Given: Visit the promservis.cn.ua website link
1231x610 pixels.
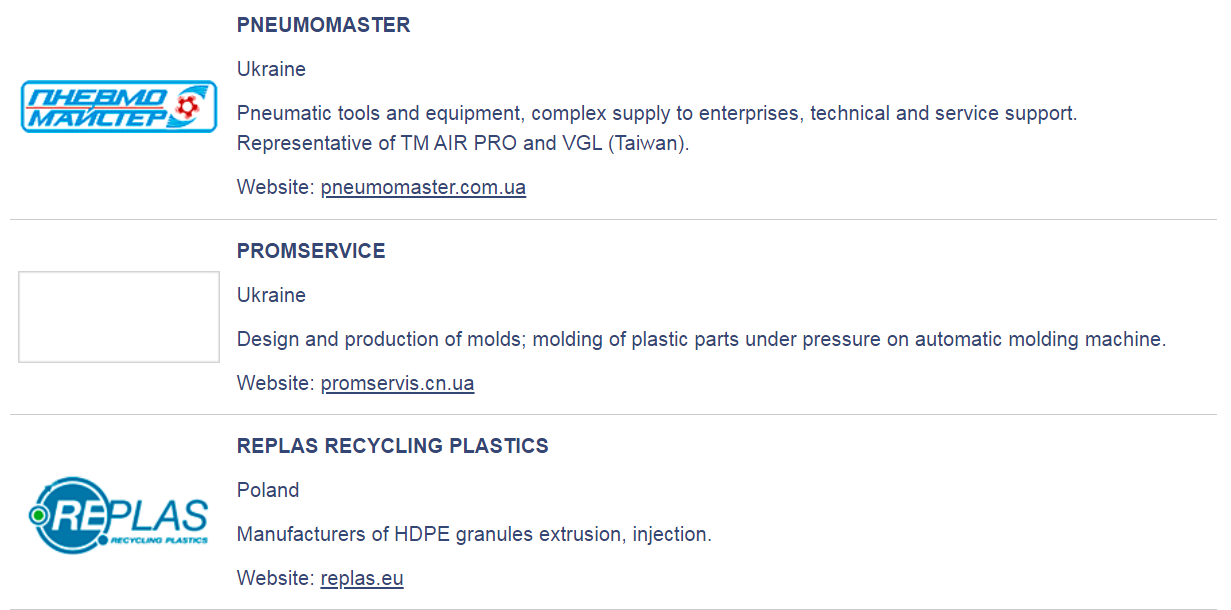Looking at the screenshot, I should pyautogui.click(x=397, y=383).
